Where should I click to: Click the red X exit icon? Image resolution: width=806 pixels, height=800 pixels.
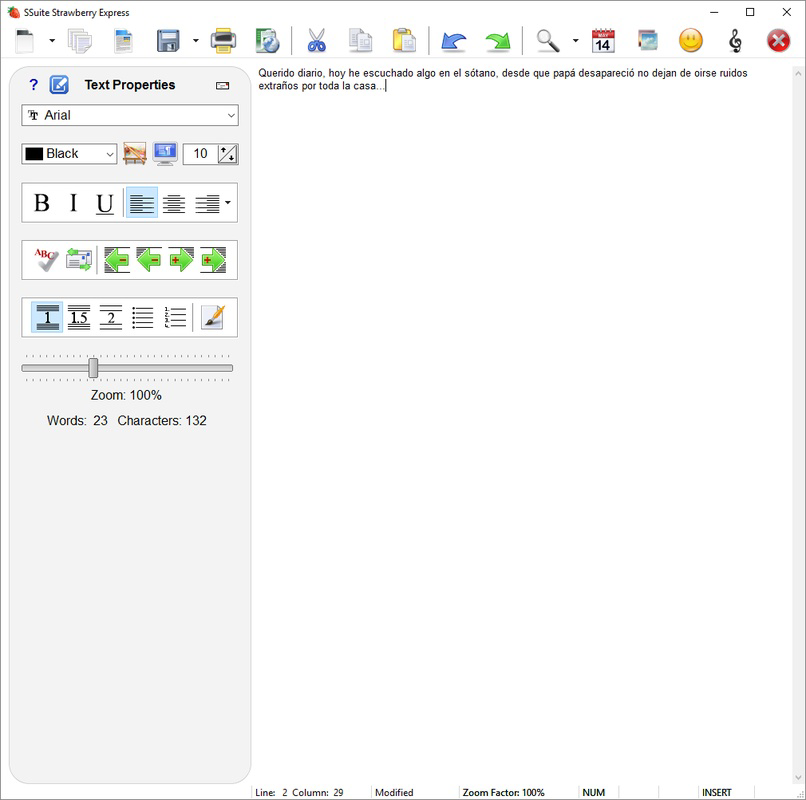tap(778, 41)
